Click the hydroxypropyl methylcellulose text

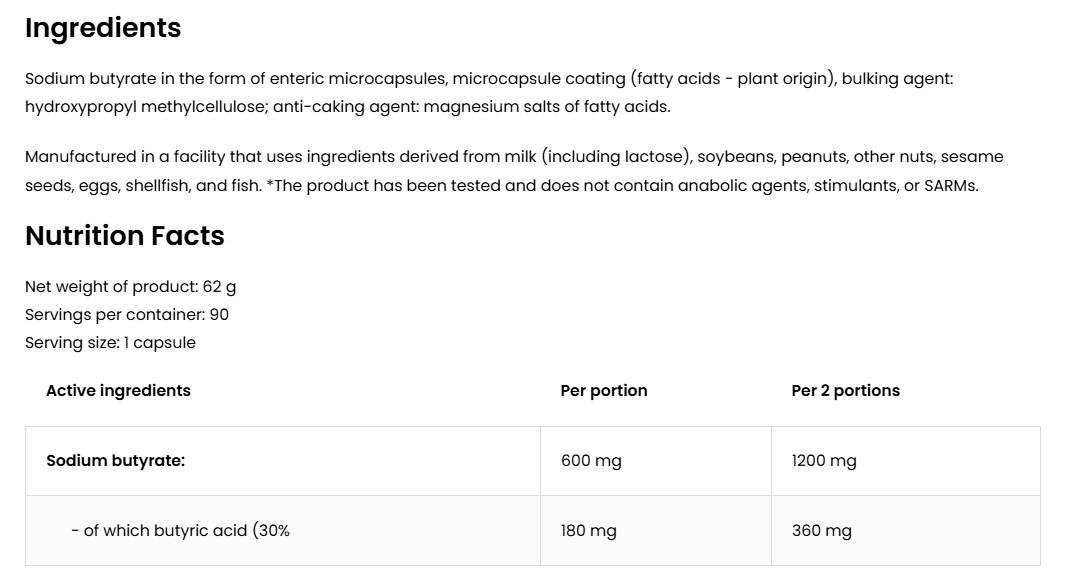(x=146, y=107)
